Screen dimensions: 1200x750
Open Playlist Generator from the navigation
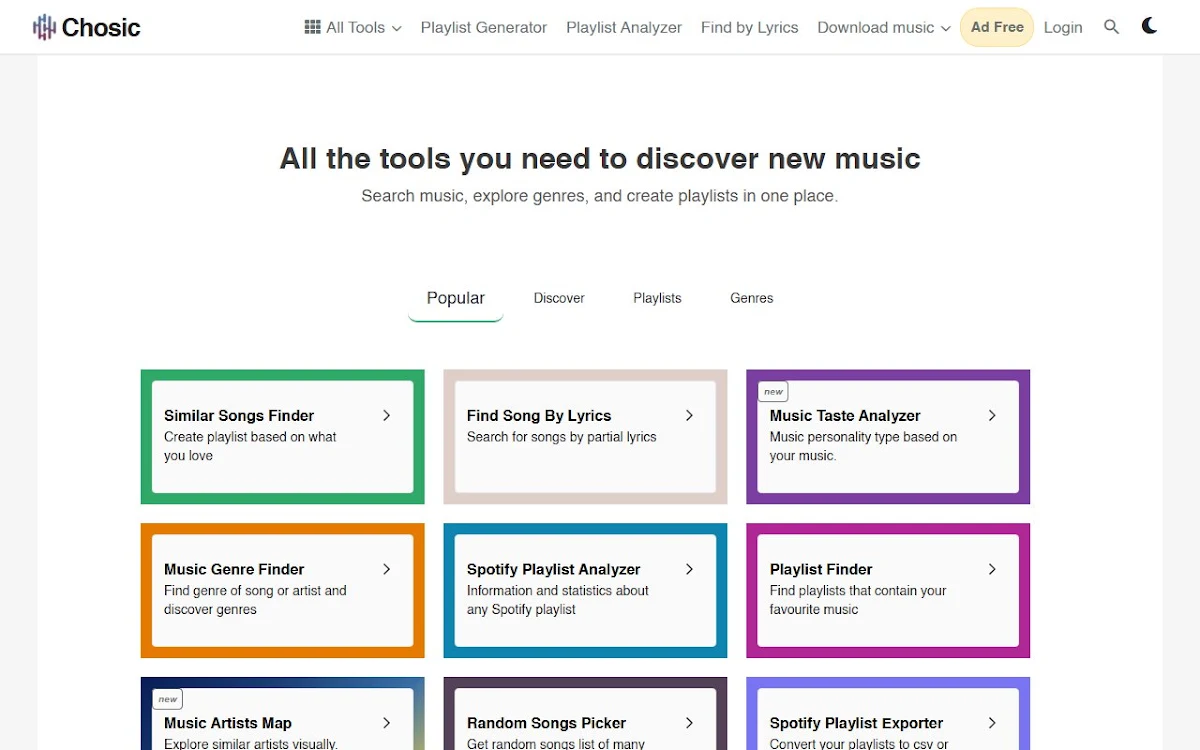point(484,27)
